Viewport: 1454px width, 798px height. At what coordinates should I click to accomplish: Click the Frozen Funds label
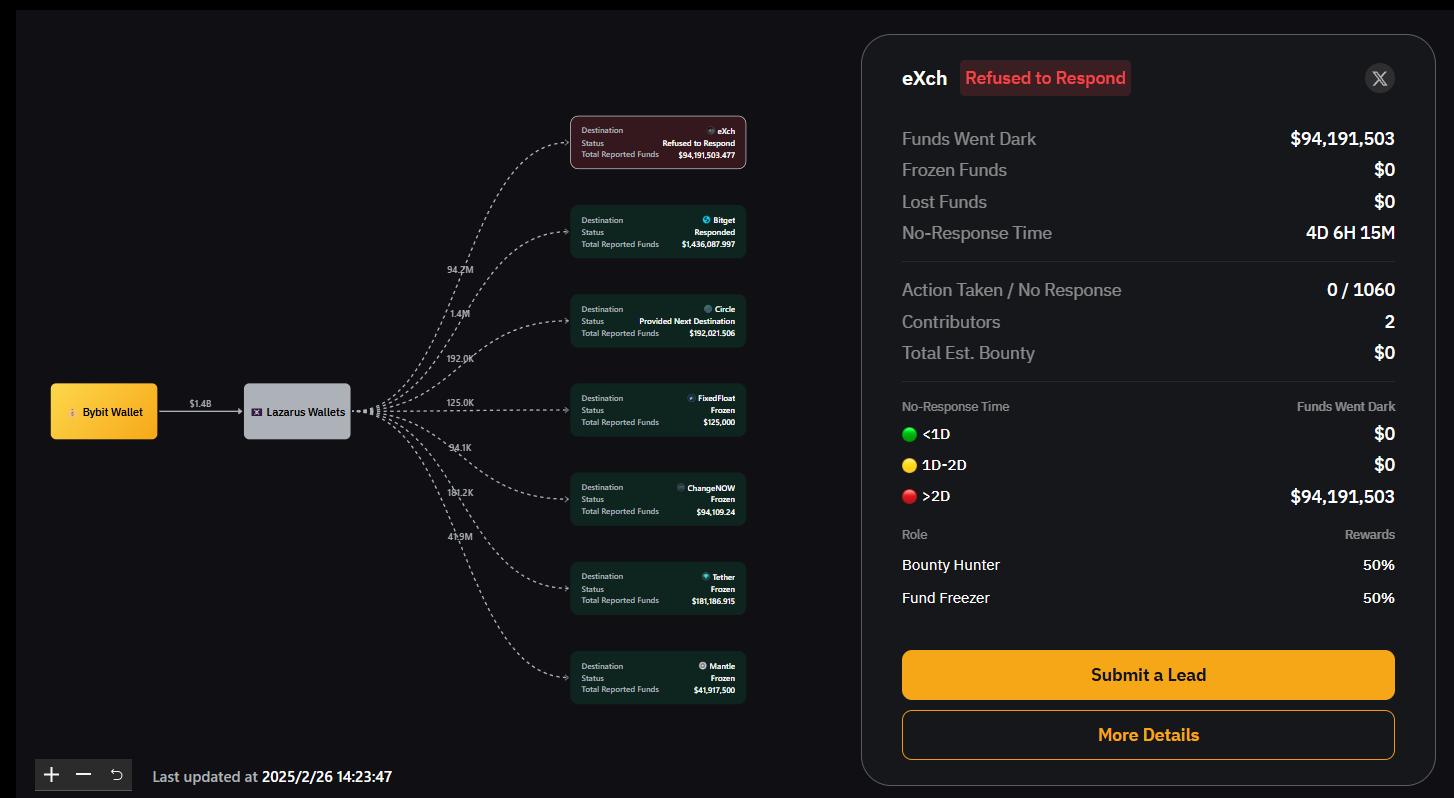pyautogui.click(x=954, y=170)
